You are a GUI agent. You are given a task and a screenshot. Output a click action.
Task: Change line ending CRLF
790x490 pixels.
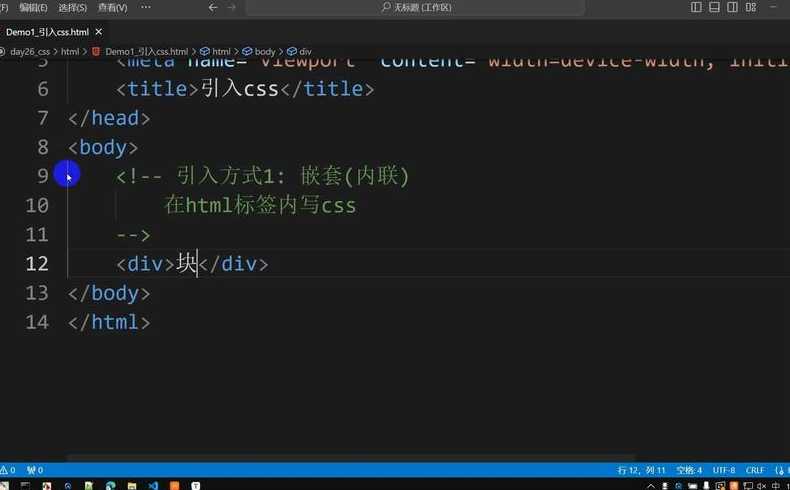[755, 470]
